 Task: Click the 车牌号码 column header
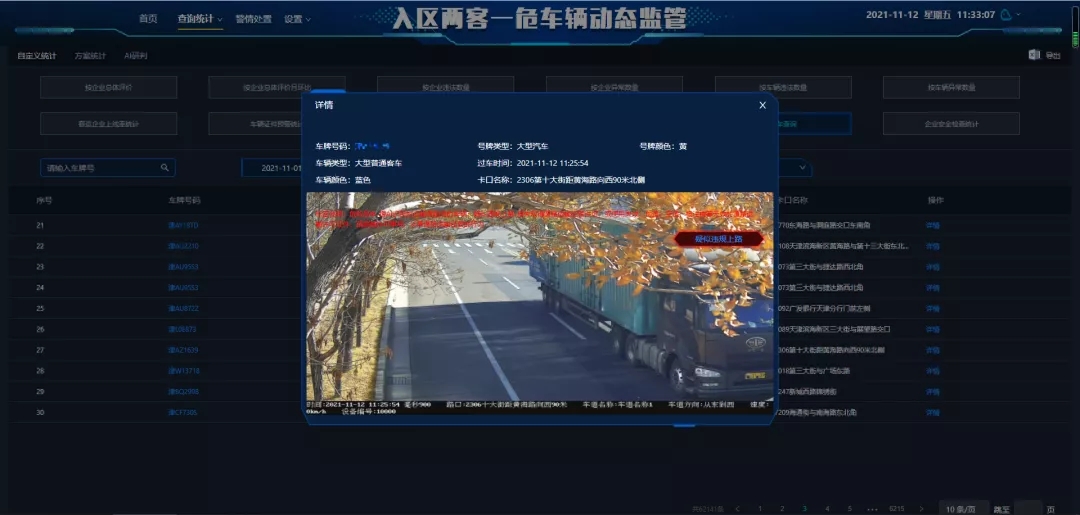click(184, 200)
